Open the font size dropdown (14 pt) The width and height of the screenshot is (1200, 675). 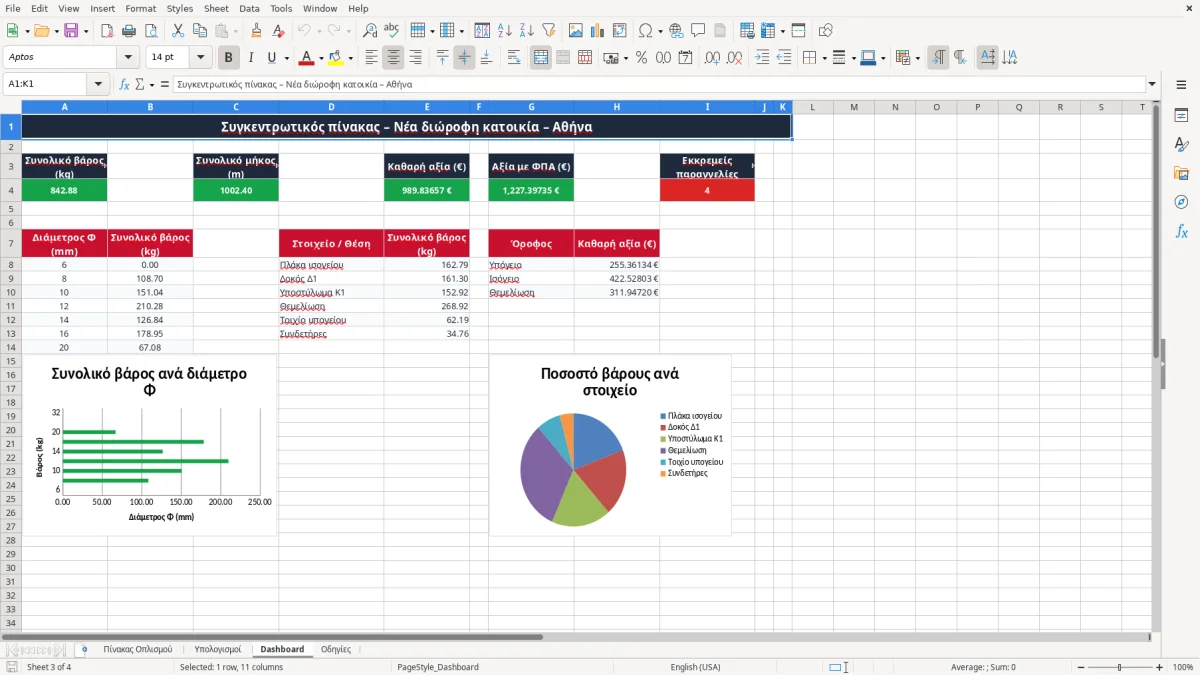201,58
